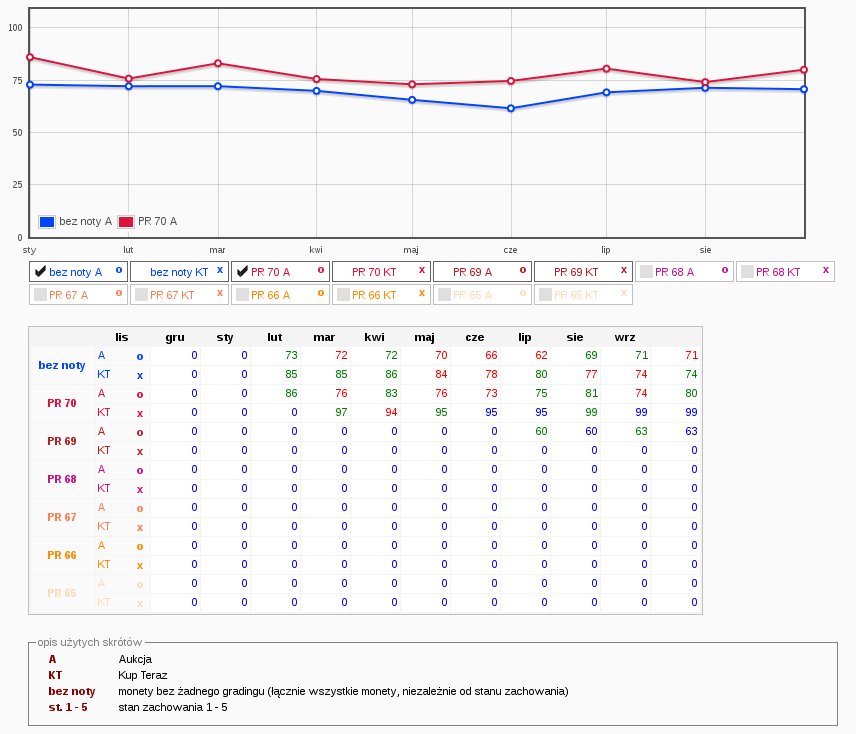The height and width of the screenshot is (734, 856).
Task: Click the 'PR 69' row header in table
Action: (62, 440)
